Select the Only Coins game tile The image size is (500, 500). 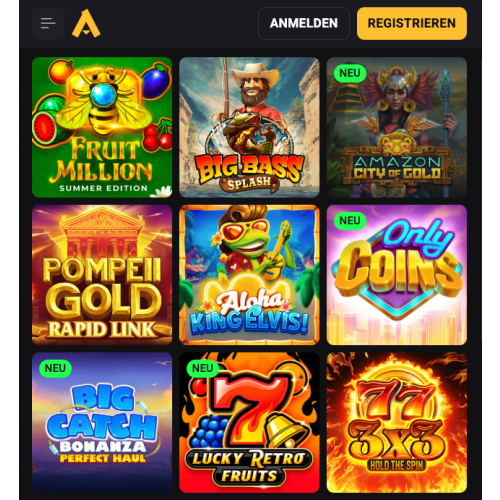click(397, 275)
